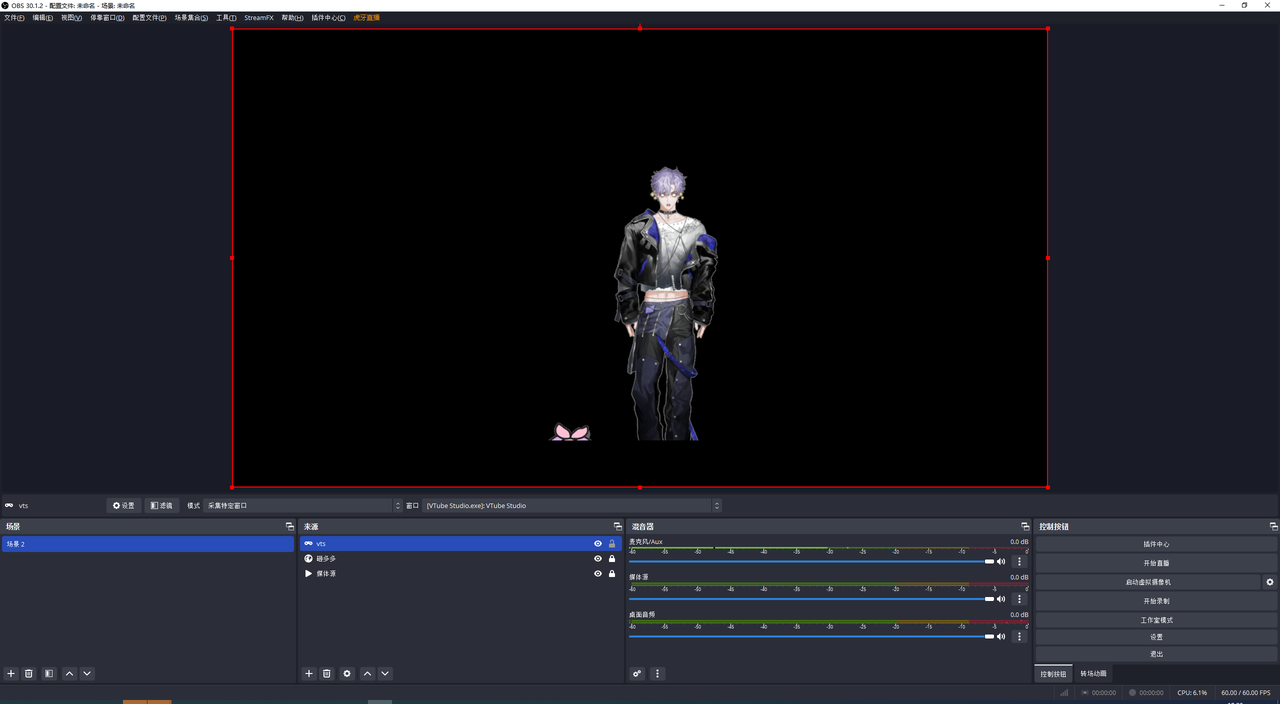Open the StreamFX menu
The image size is (1280, 704).
click(258, 18)
